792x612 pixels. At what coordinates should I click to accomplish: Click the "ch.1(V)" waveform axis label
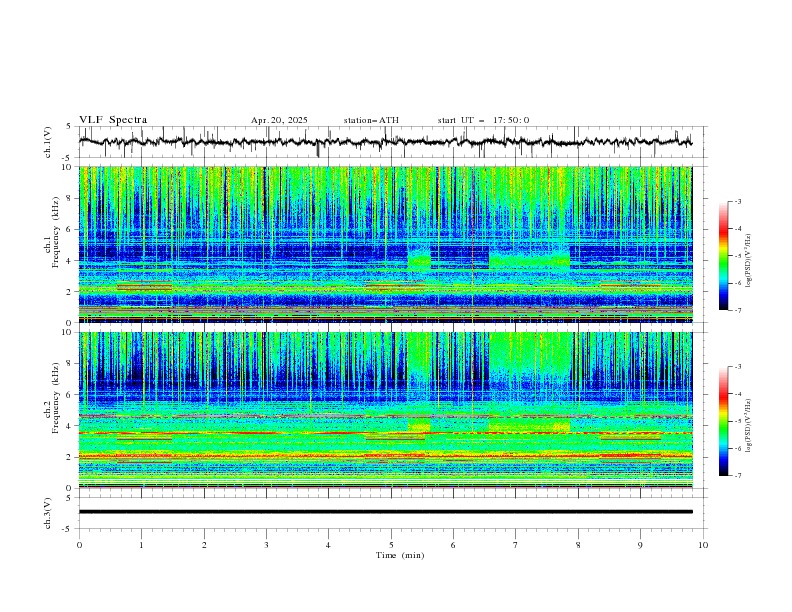click(x=48, y=142)
